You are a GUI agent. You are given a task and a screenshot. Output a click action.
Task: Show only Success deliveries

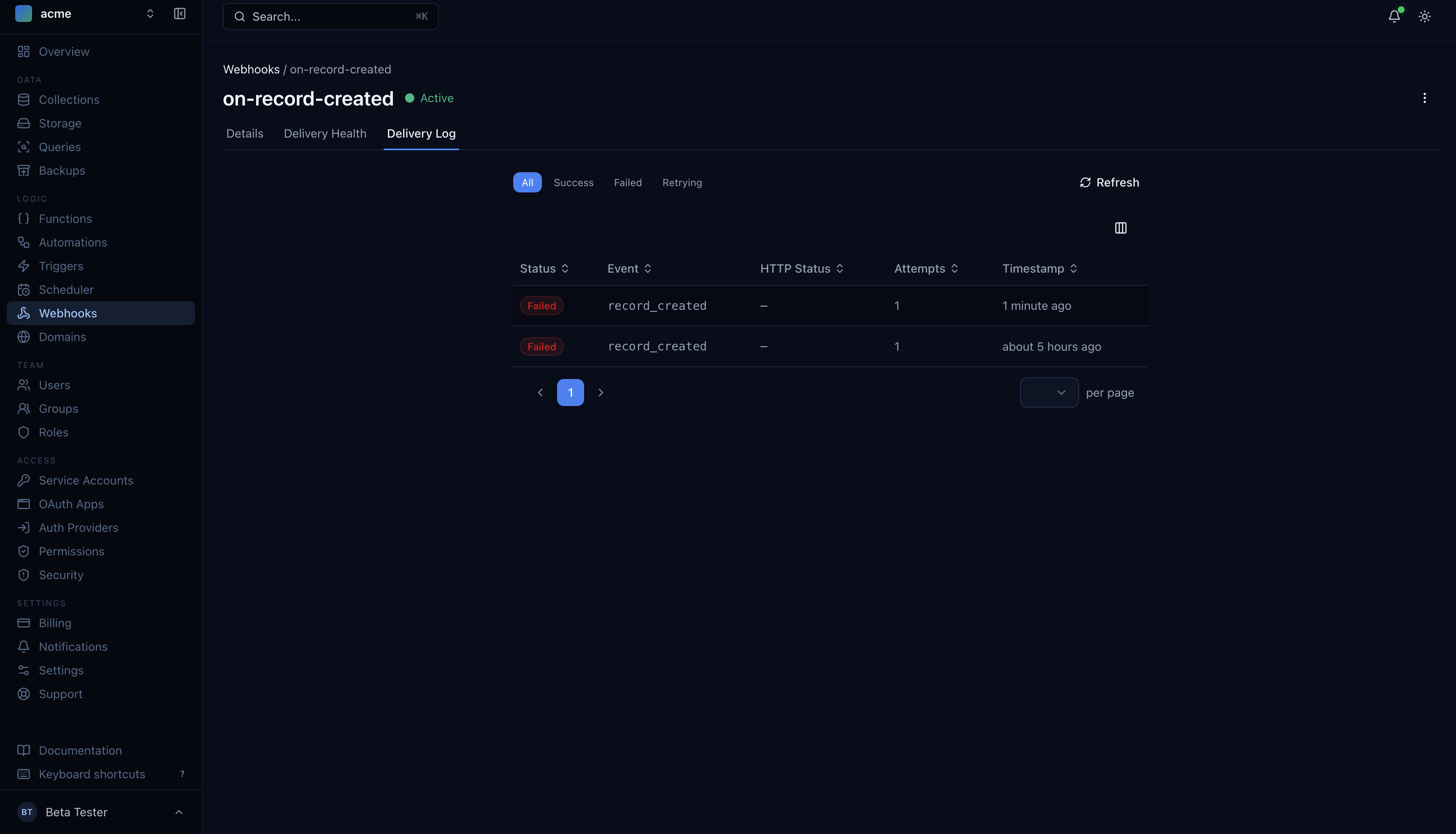tap(574, 182)
